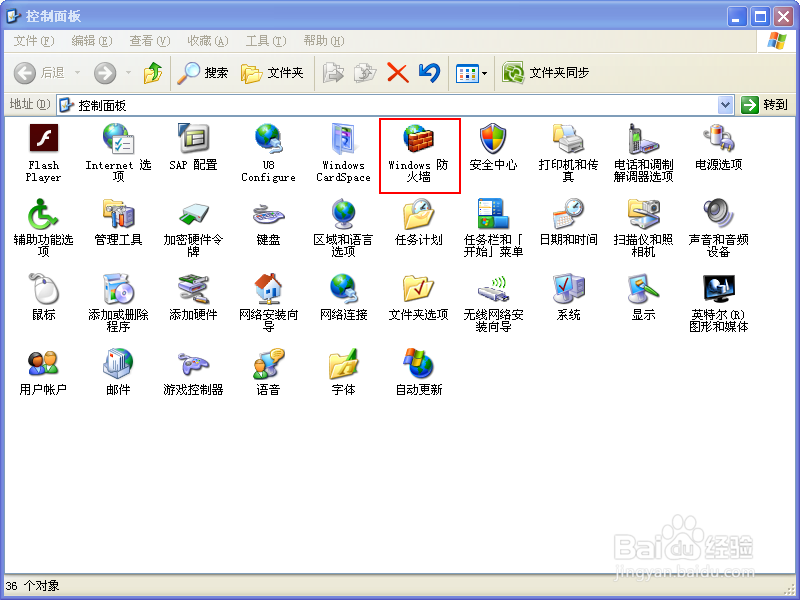This screenshot has width=800, height=600.
Task: Open the 查看(V) menu
Action: pyautogui.click(x=149, y=41)
